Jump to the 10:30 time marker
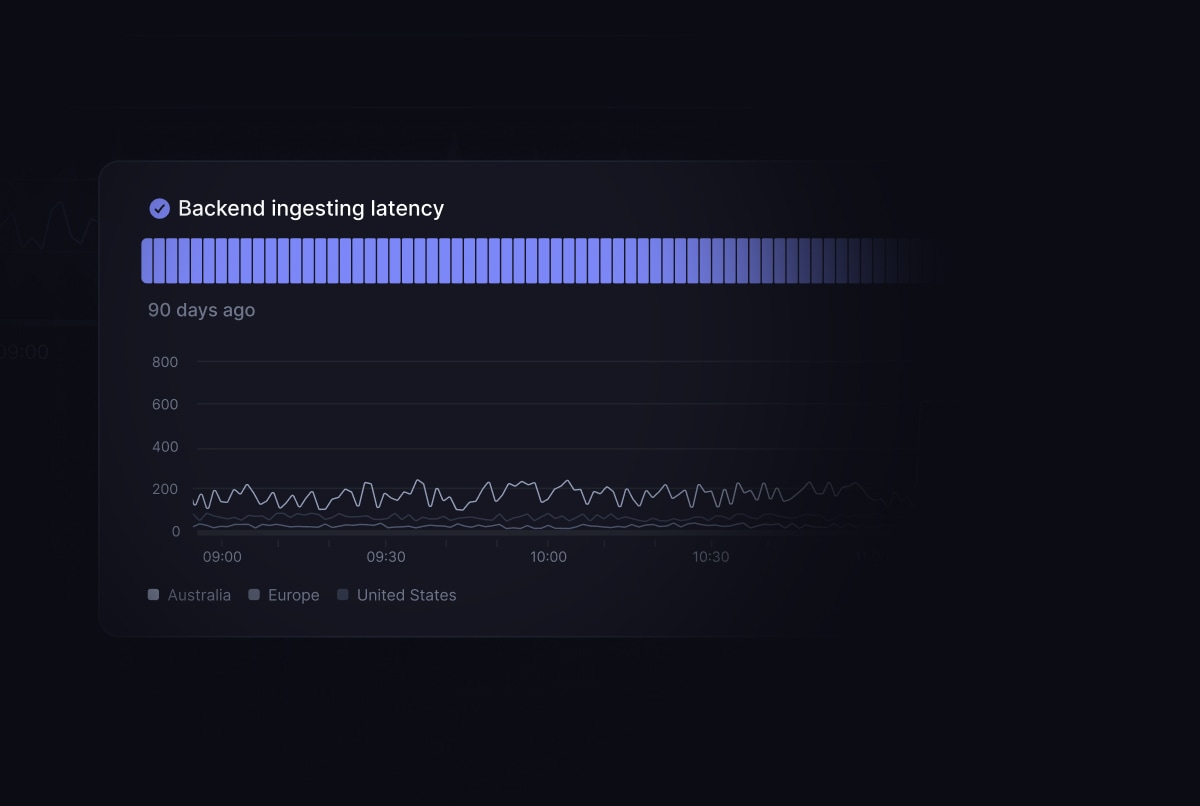1200x806 pixels. [x=711, y=557]
